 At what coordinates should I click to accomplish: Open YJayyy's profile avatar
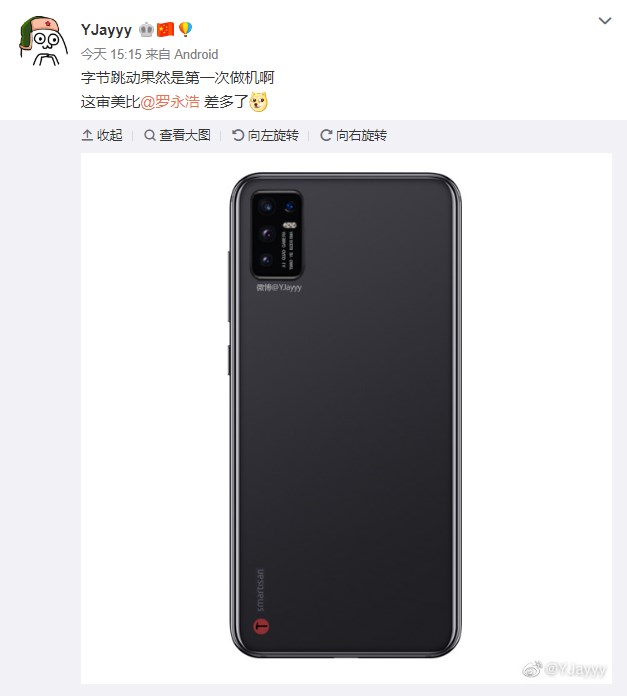point(43,41)
